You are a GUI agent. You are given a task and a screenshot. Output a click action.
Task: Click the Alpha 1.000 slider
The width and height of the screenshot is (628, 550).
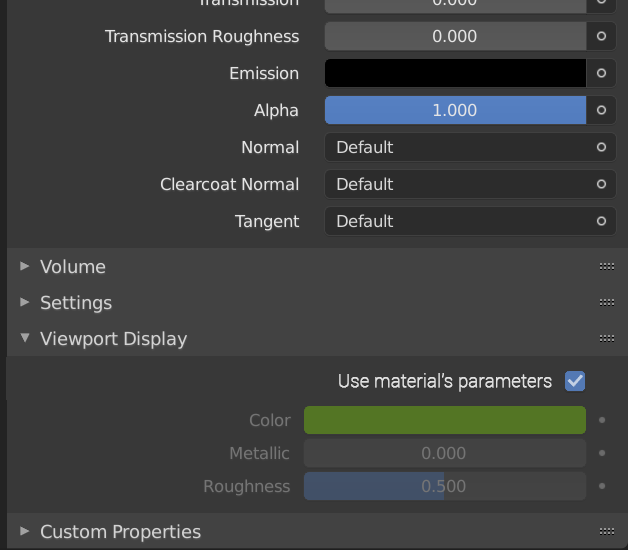pyautogui.click(x=455, y=110)
